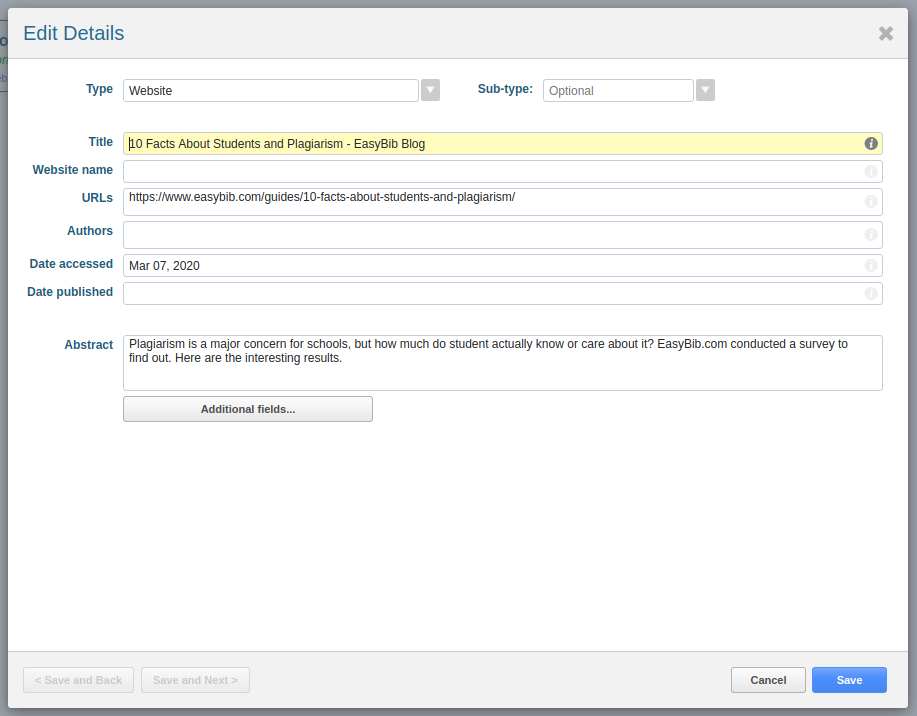Open the Type dropdown arrow
This screenshot has width=917, height=716.
[x=430, y=90]
